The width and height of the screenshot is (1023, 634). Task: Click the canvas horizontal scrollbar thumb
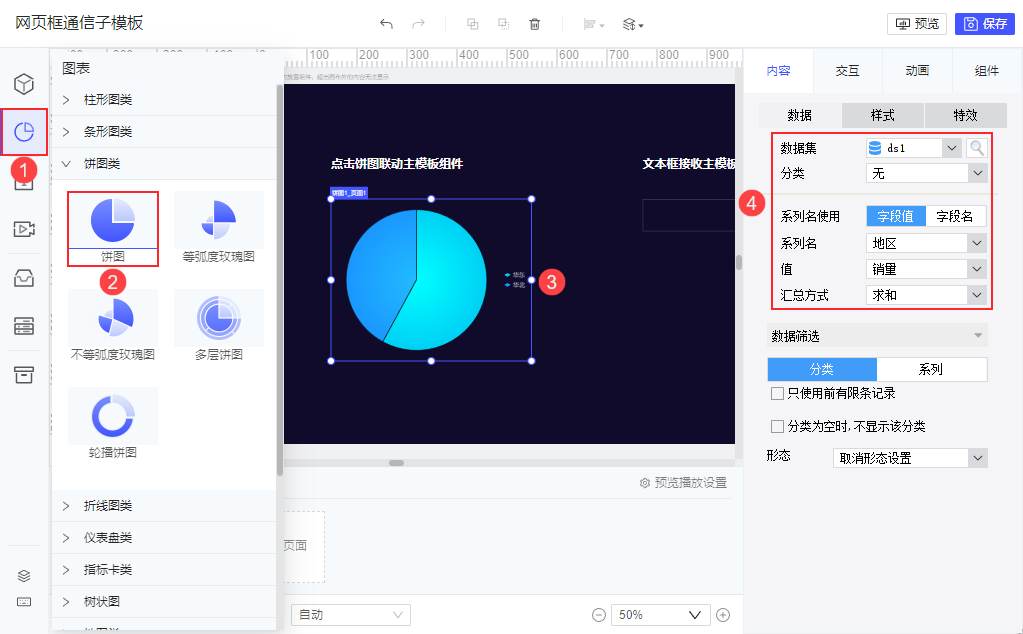(x=397, y=463)
